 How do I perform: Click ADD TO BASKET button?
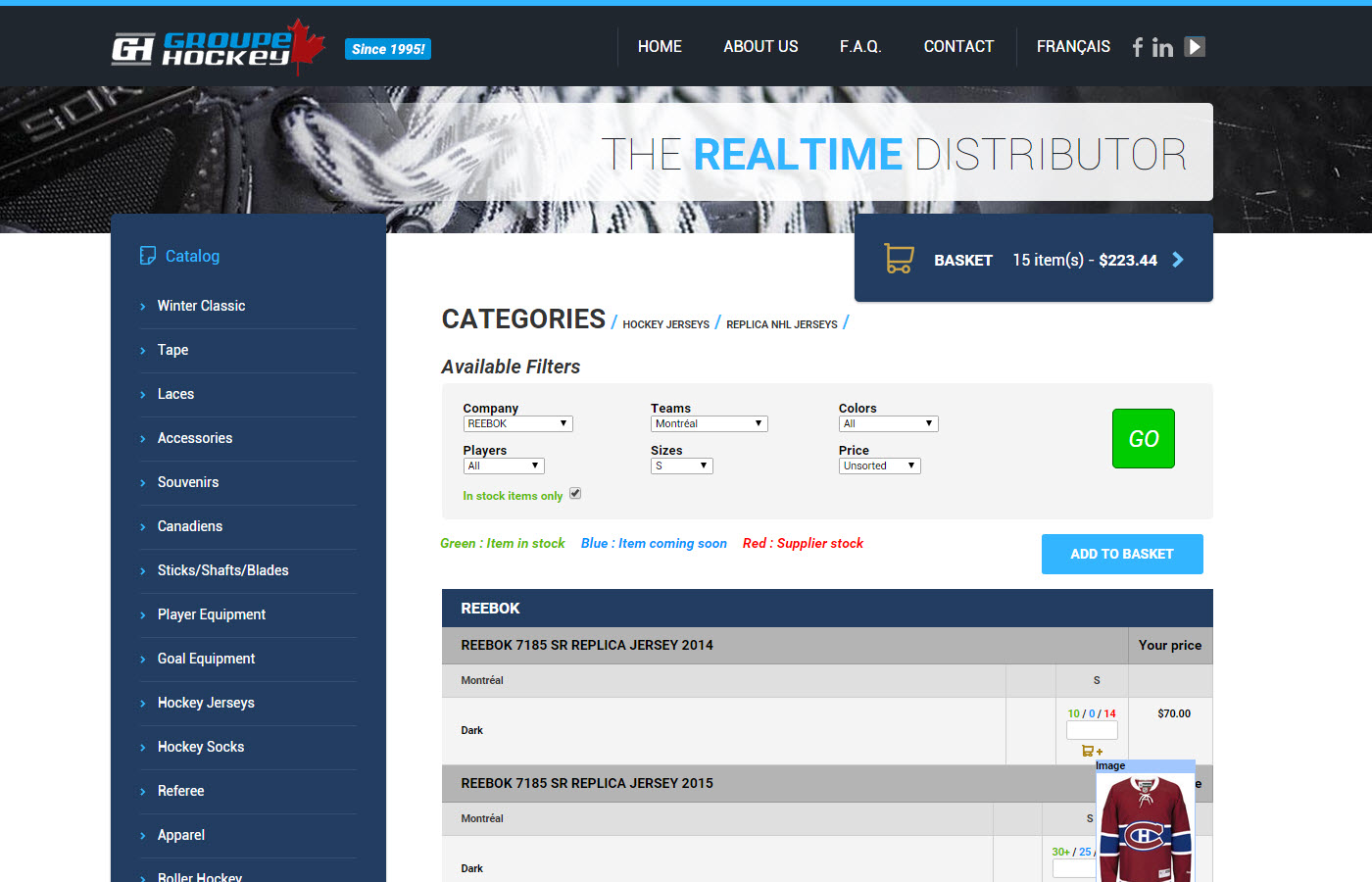[x=1122, y=554]
